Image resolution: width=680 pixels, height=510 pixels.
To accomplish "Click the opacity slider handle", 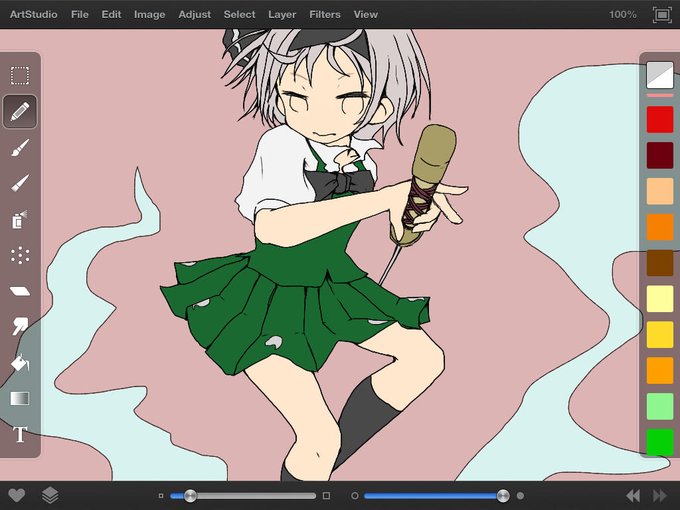I will 503,496.
